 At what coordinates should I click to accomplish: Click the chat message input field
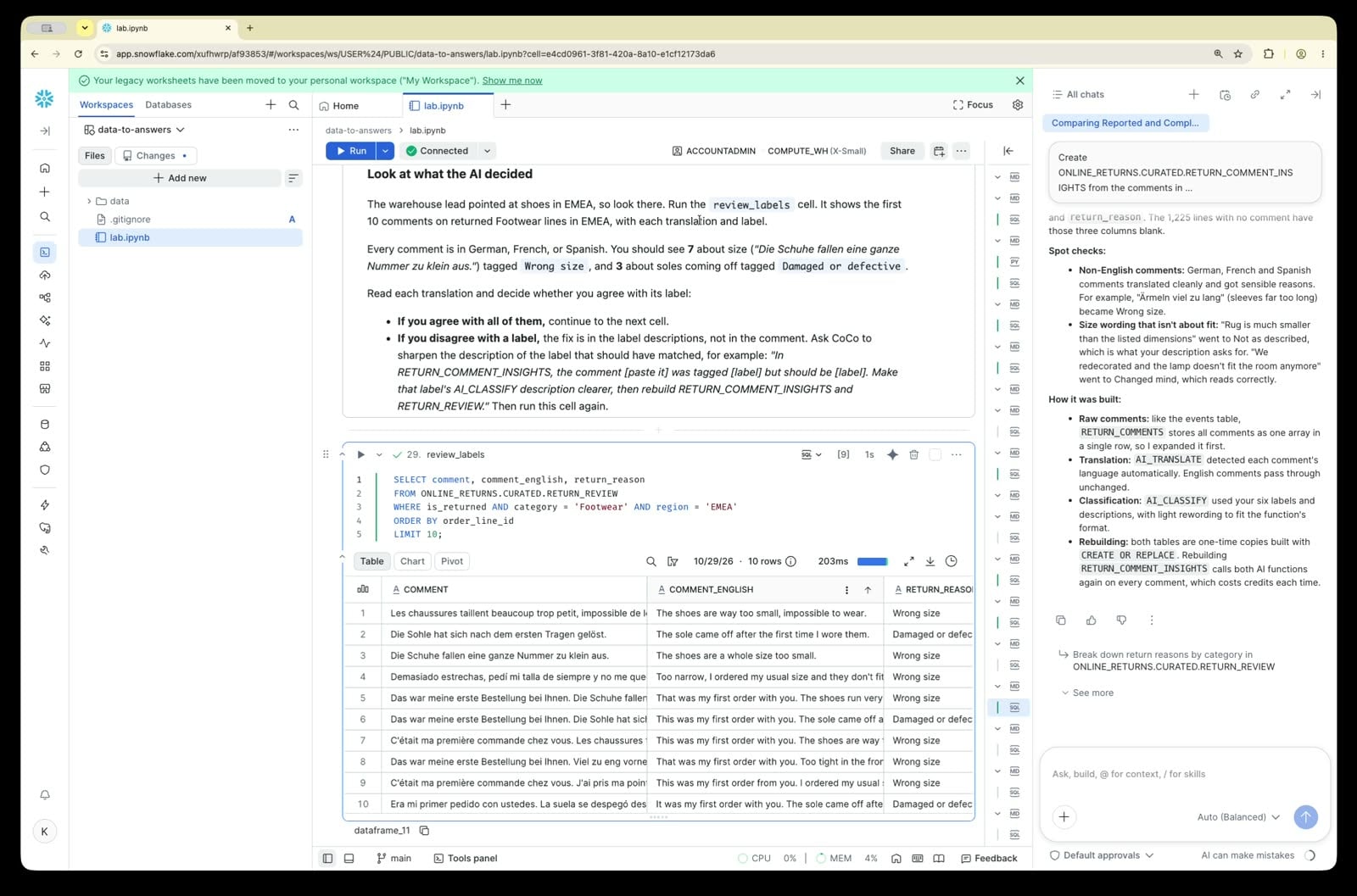1185,774
